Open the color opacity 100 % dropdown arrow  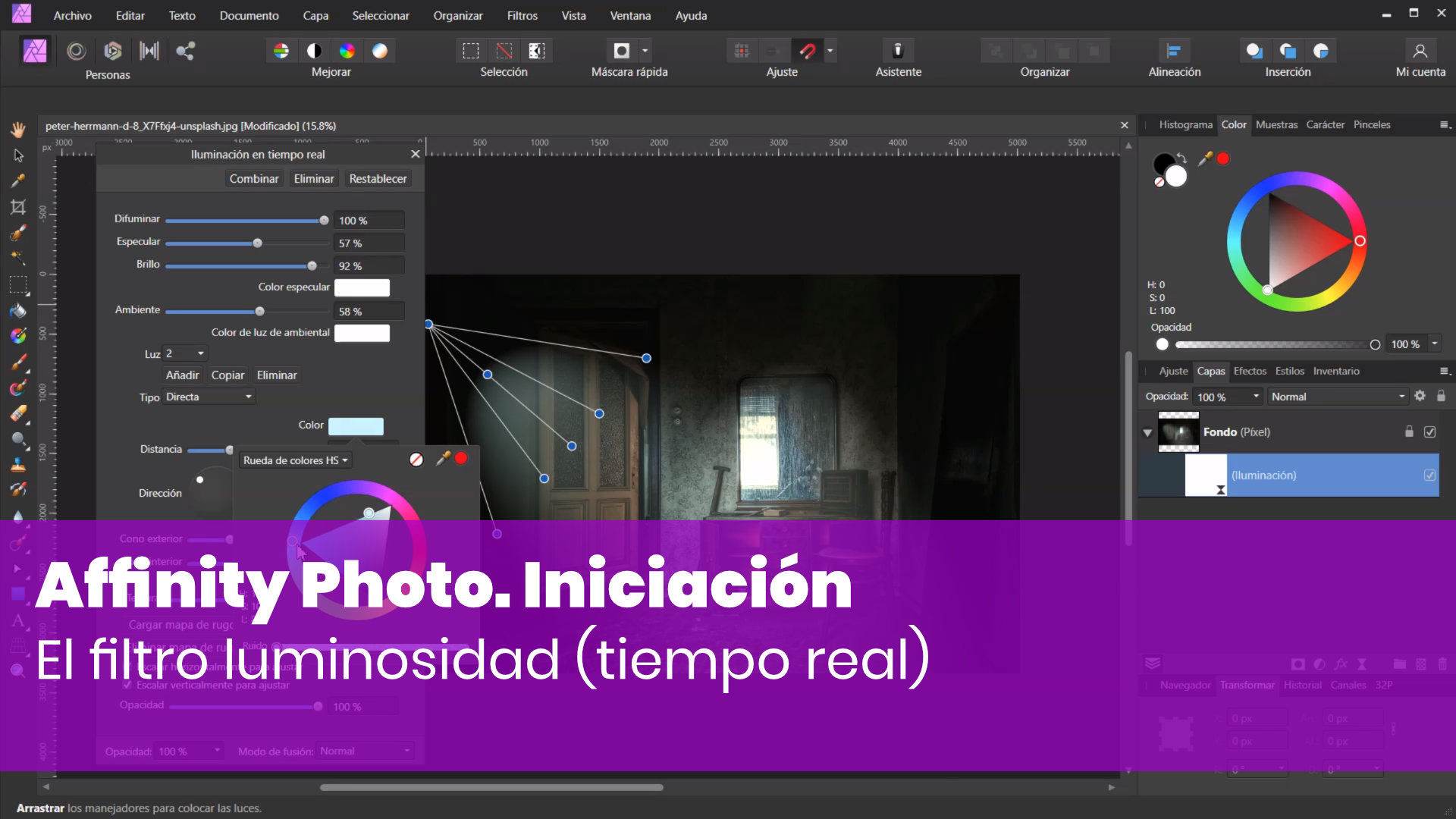point(1434,344)
